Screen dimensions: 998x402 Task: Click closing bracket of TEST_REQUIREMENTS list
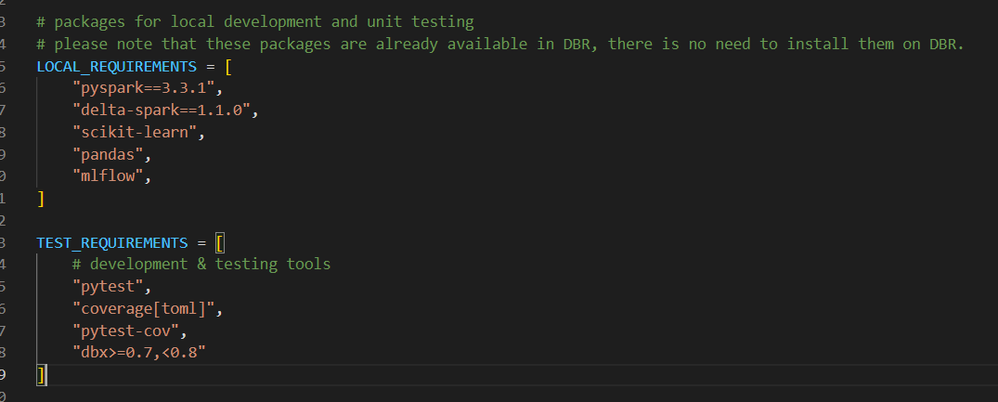click(x=41, y=375)
